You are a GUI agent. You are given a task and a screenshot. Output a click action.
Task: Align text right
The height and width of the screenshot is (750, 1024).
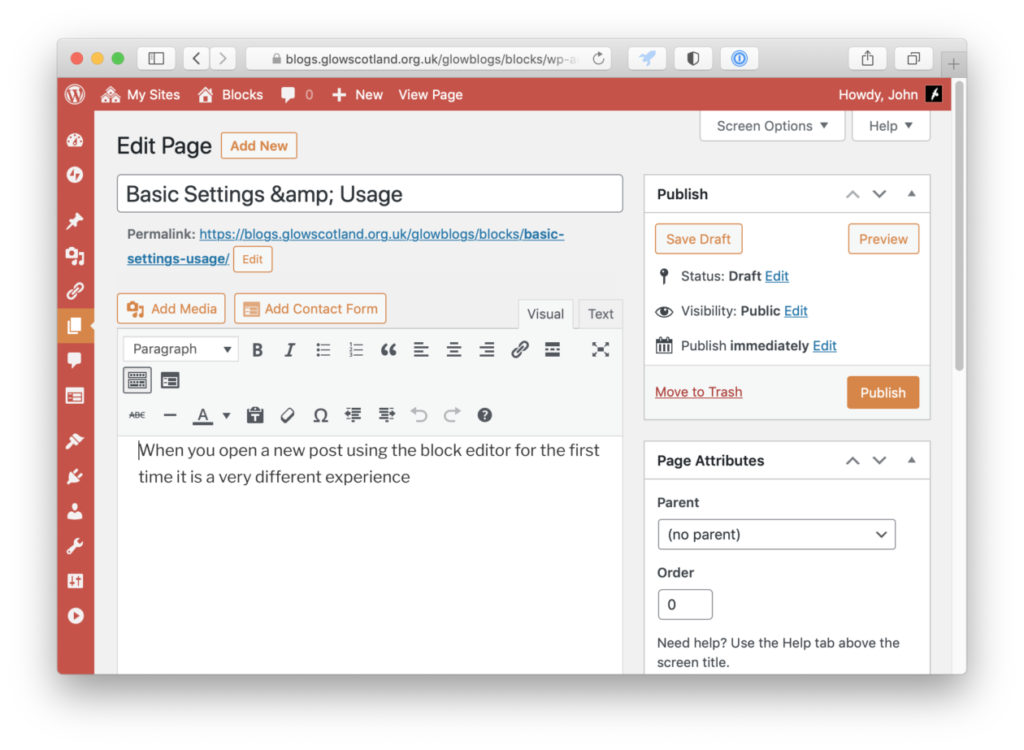[x=487, y=350]
